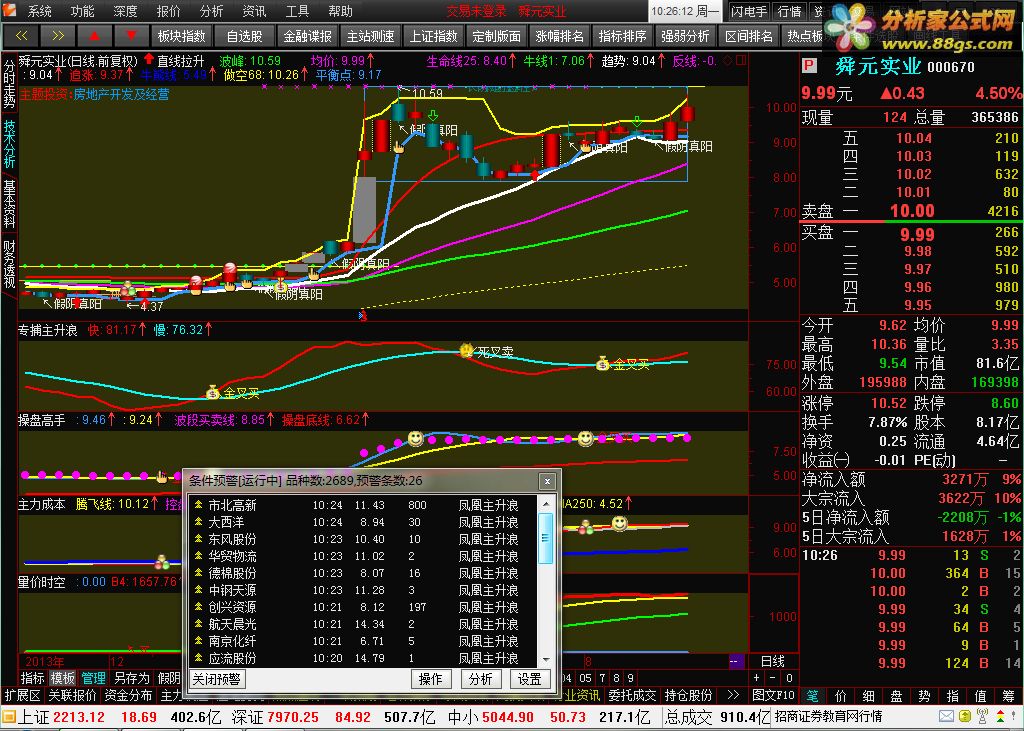
Task: Open the 帮助 menu
Action: click(341, 11)
